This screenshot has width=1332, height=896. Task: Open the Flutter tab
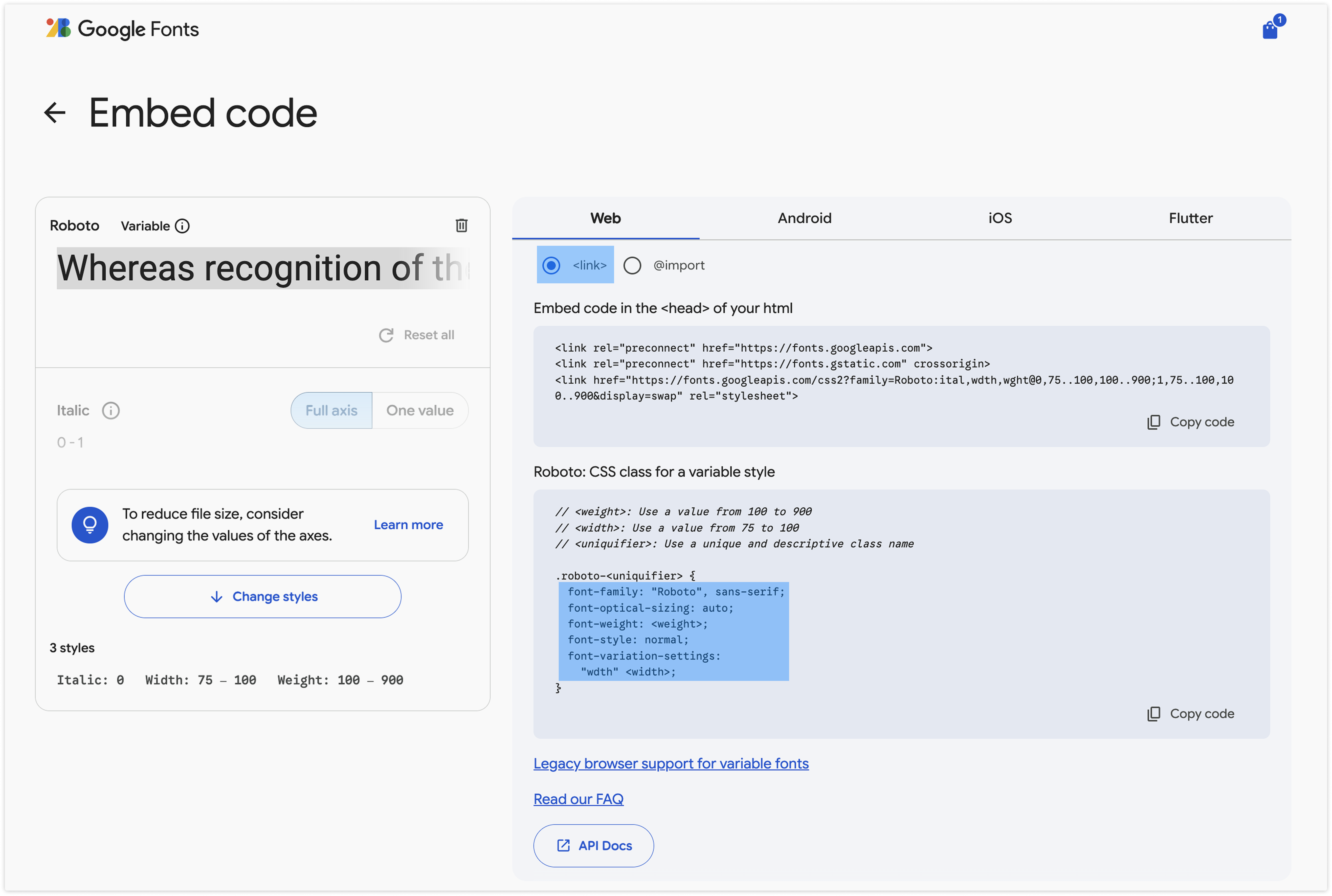[x=1190, y=218]
